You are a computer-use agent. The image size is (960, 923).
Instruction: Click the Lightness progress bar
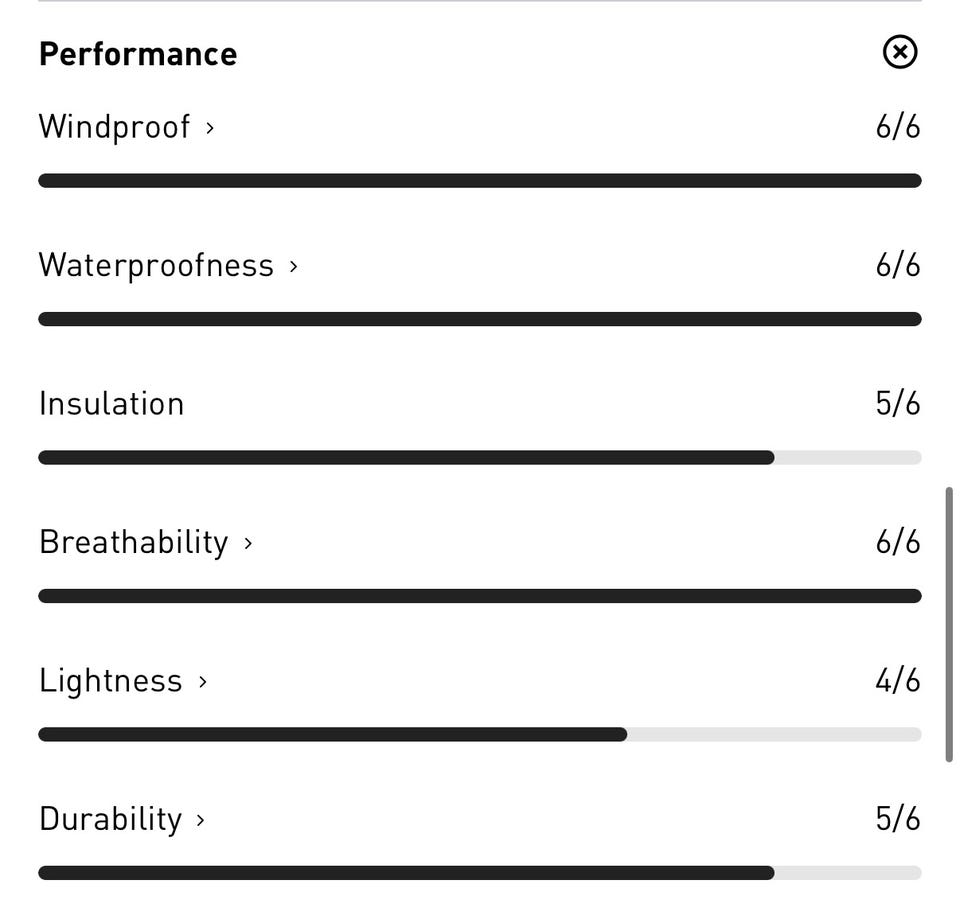tap(480, 735)
